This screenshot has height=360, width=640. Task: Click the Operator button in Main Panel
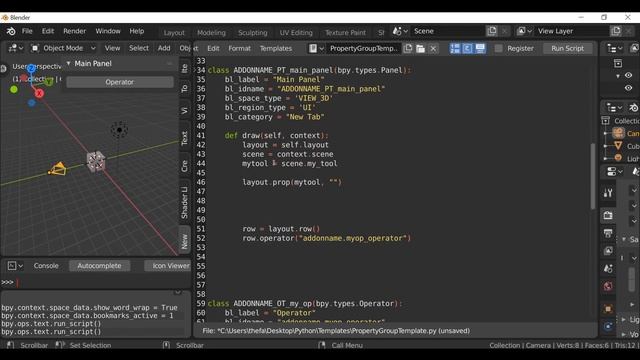point(120,82)
